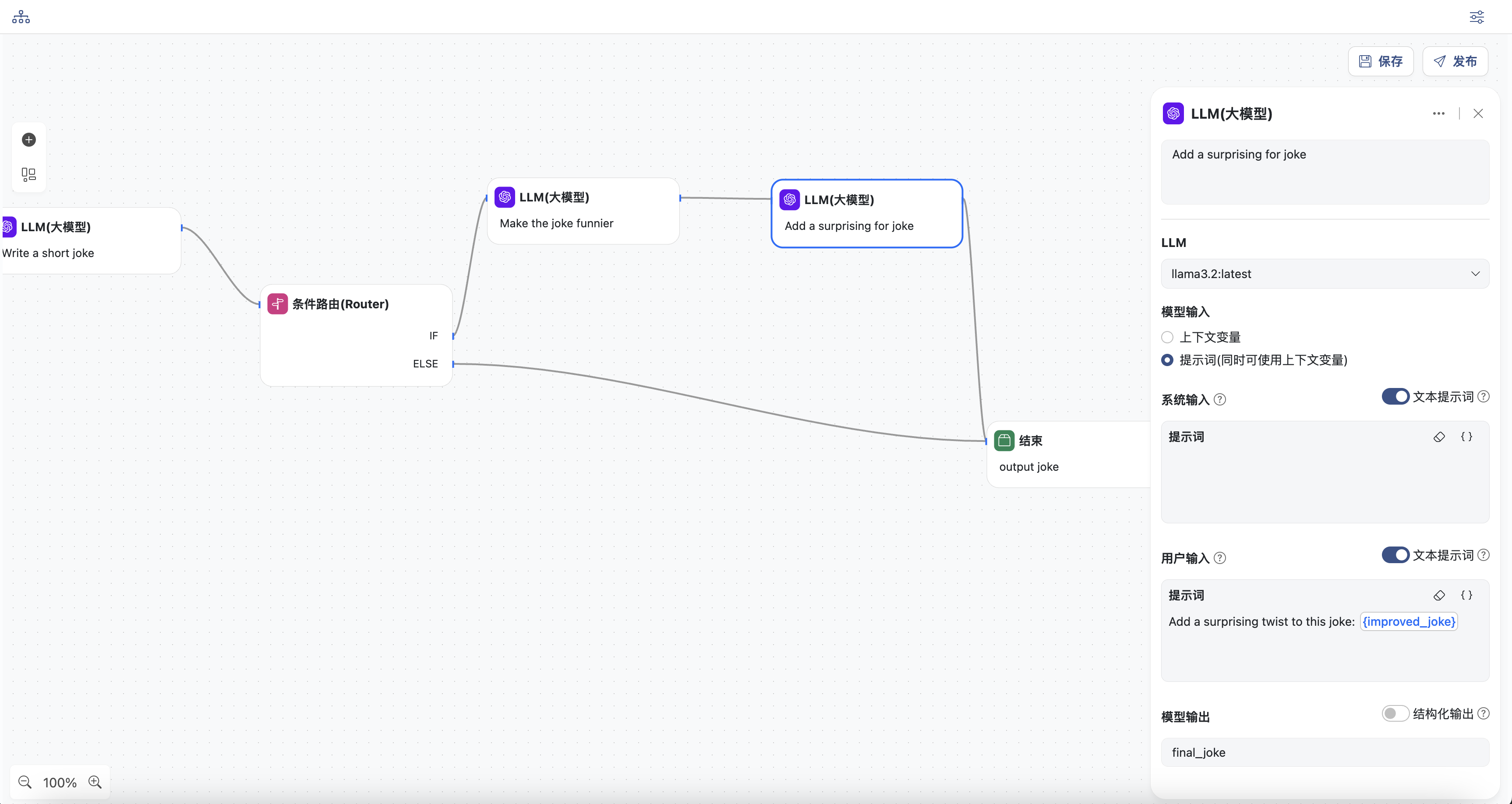Click the 保存 save button

pos(1381,62)
